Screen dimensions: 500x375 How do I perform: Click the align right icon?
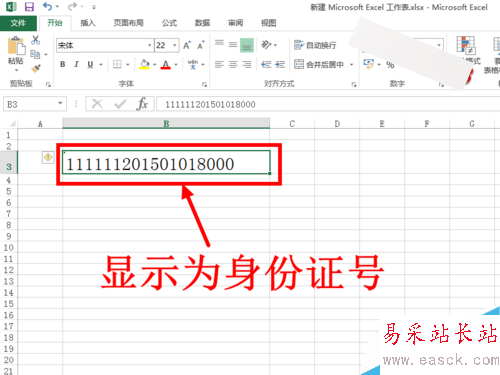point(247,64)
